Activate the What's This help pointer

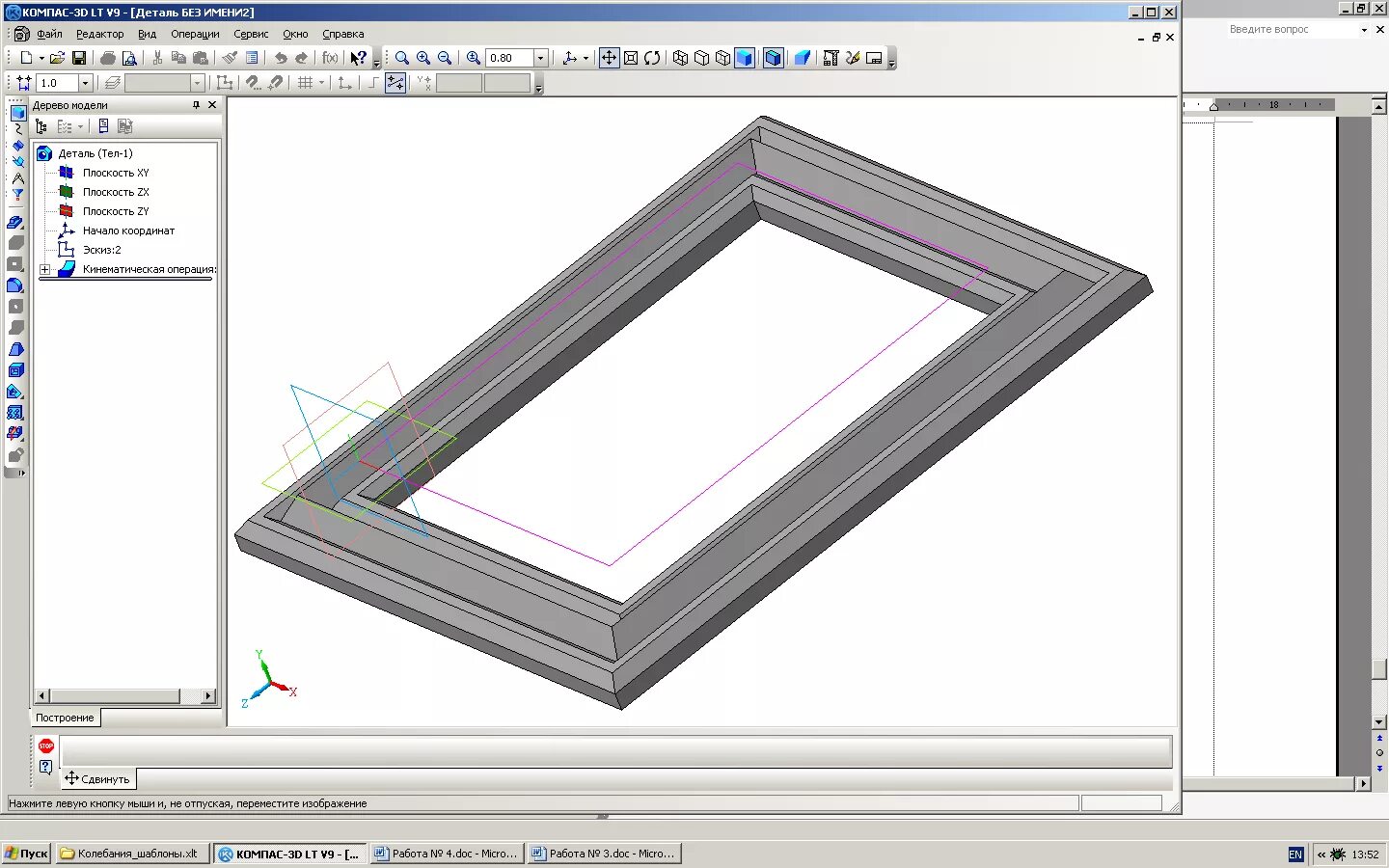(358, 58)
